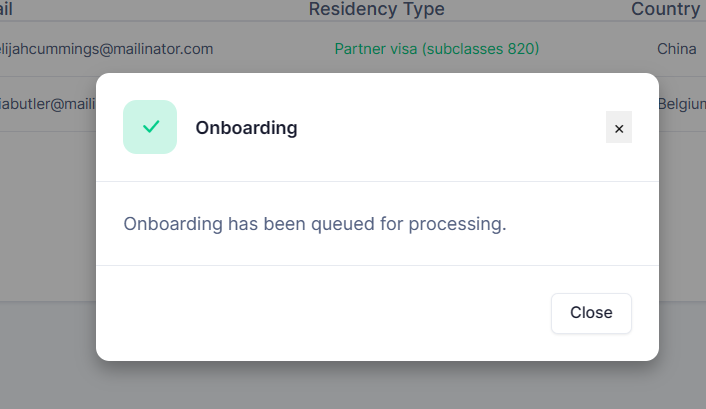Click the partially hidden iabutler email entry
The width and height of the screenshot is (706, 409).
coord(48,104)
